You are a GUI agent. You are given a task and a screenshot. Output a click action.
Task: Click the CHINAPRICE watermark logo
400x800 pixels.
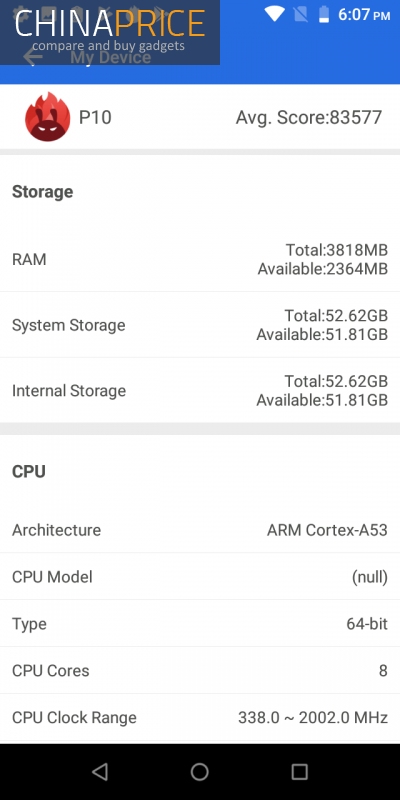(110, 32)
